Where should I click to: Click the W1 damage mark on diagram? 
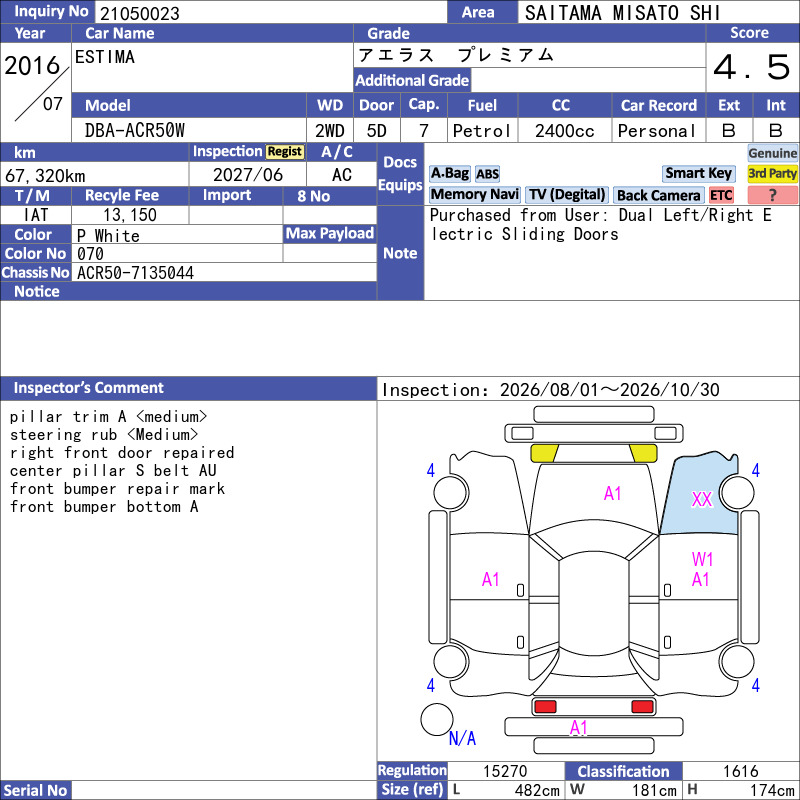point(703,559)
